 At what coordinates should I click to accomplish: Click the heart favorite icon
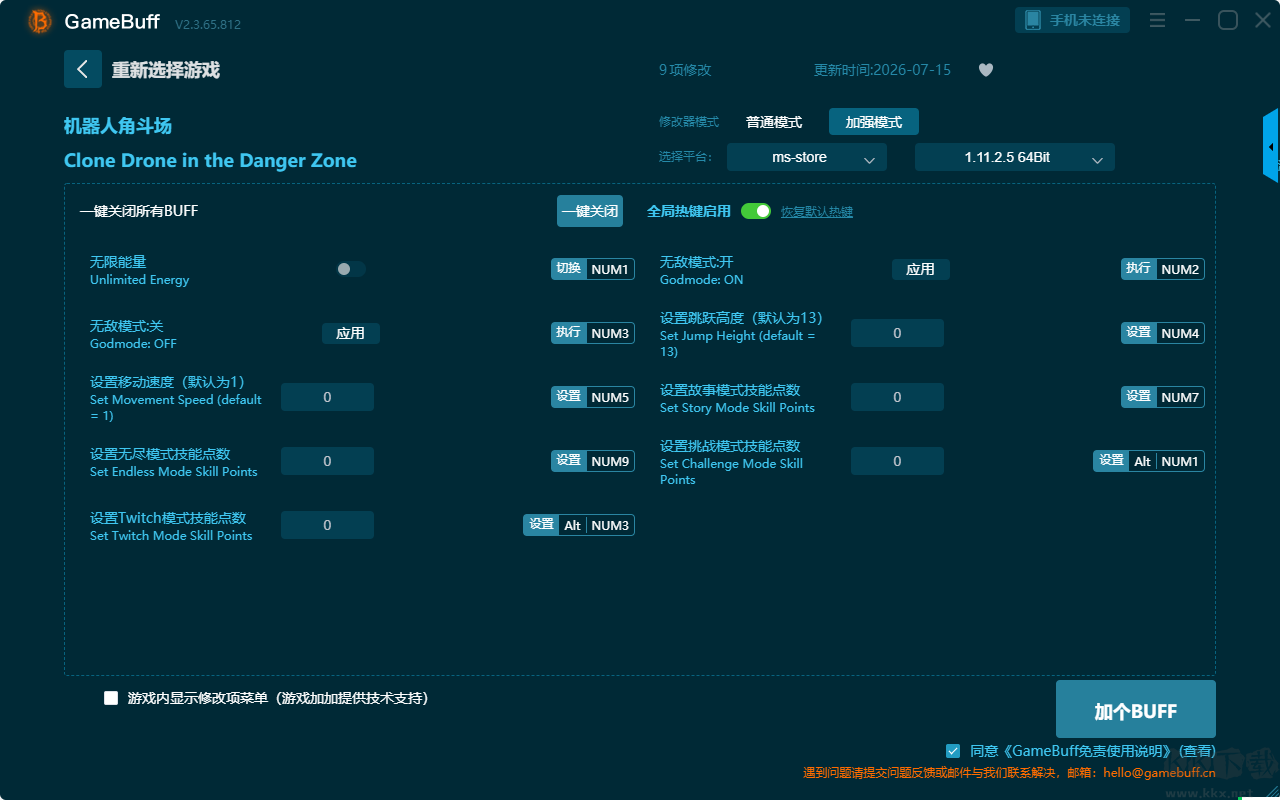[986, 70]
